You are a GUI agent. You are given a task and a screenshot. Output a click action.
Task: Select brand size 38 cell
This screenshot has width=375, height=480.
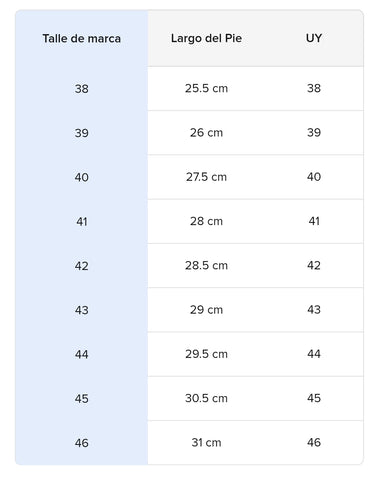81,89
